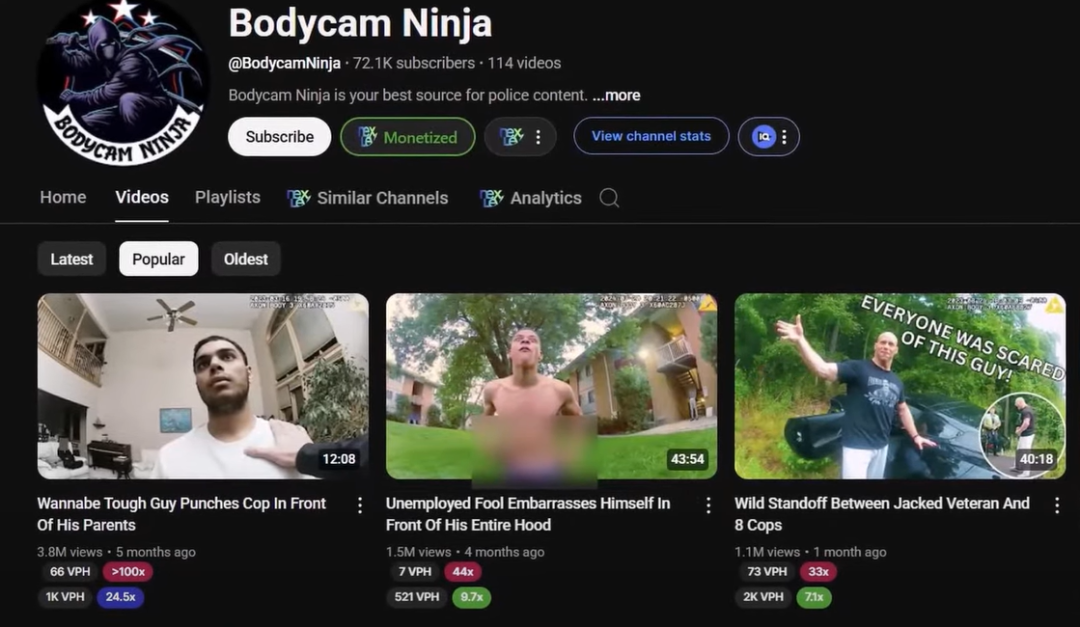The width and height of the screenshot is (1080, 627).
Task: Click the search icon in channel tabs
Action: (x=609, y=198)
